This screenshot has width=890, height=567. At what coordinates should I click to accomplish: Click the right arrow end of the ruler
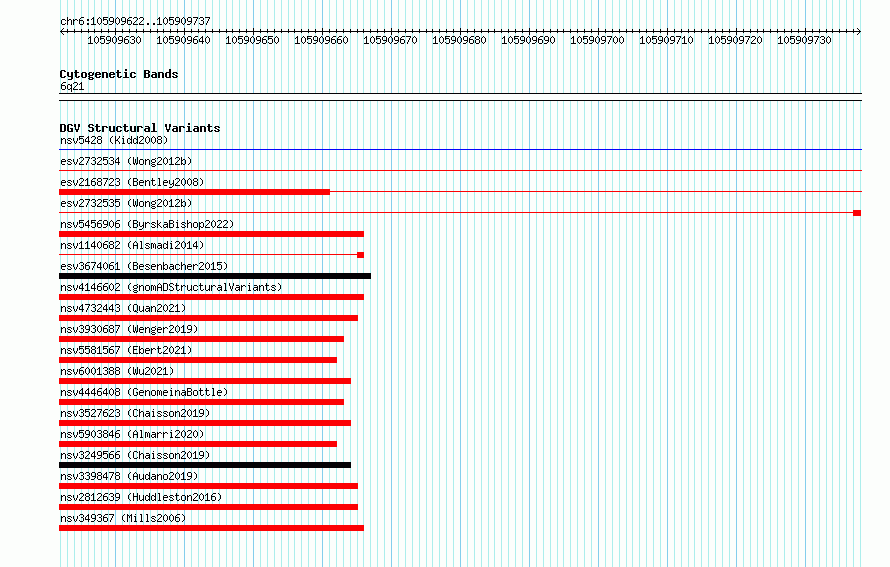pyautogui.click(x=859, y=32)
